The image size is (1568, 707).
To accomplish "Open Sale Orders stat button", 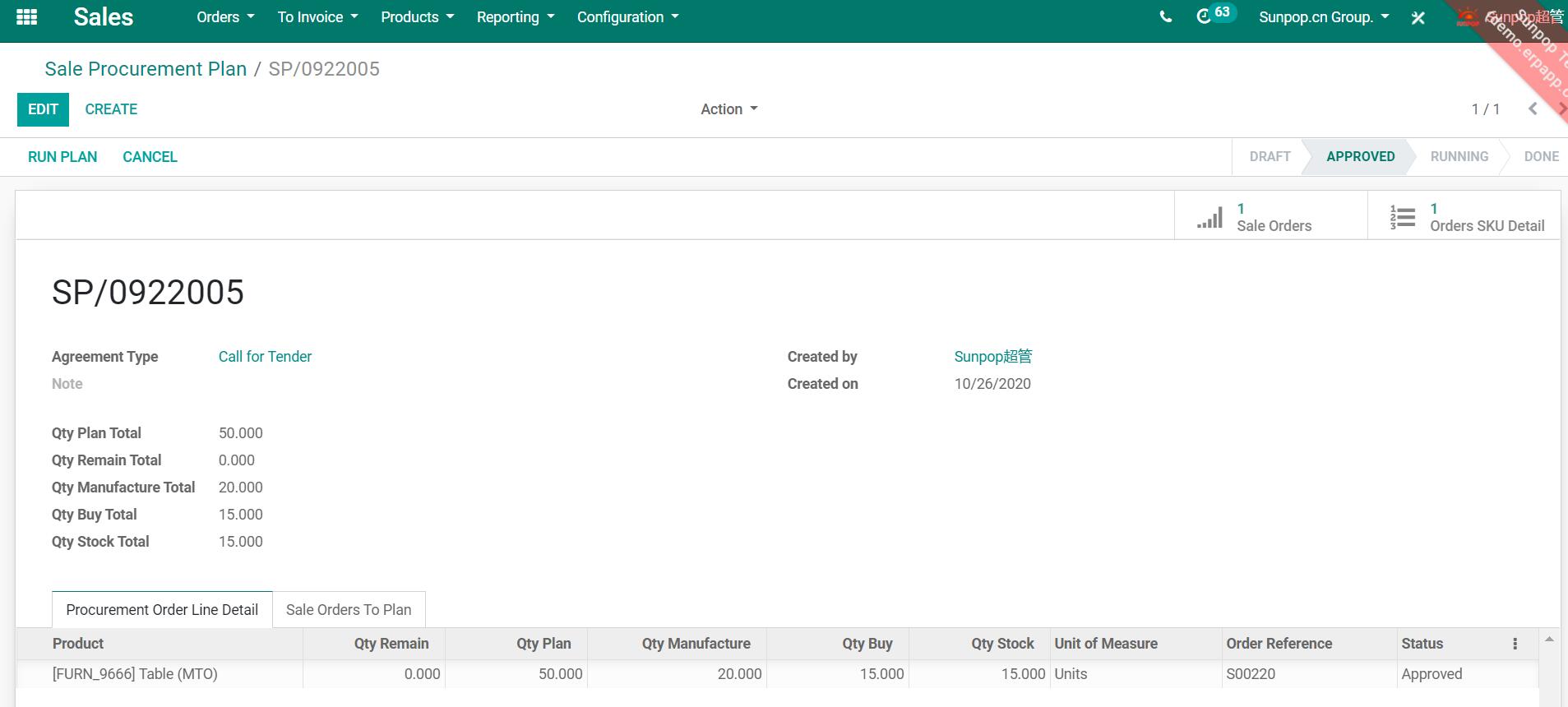I will [1270, 216].
